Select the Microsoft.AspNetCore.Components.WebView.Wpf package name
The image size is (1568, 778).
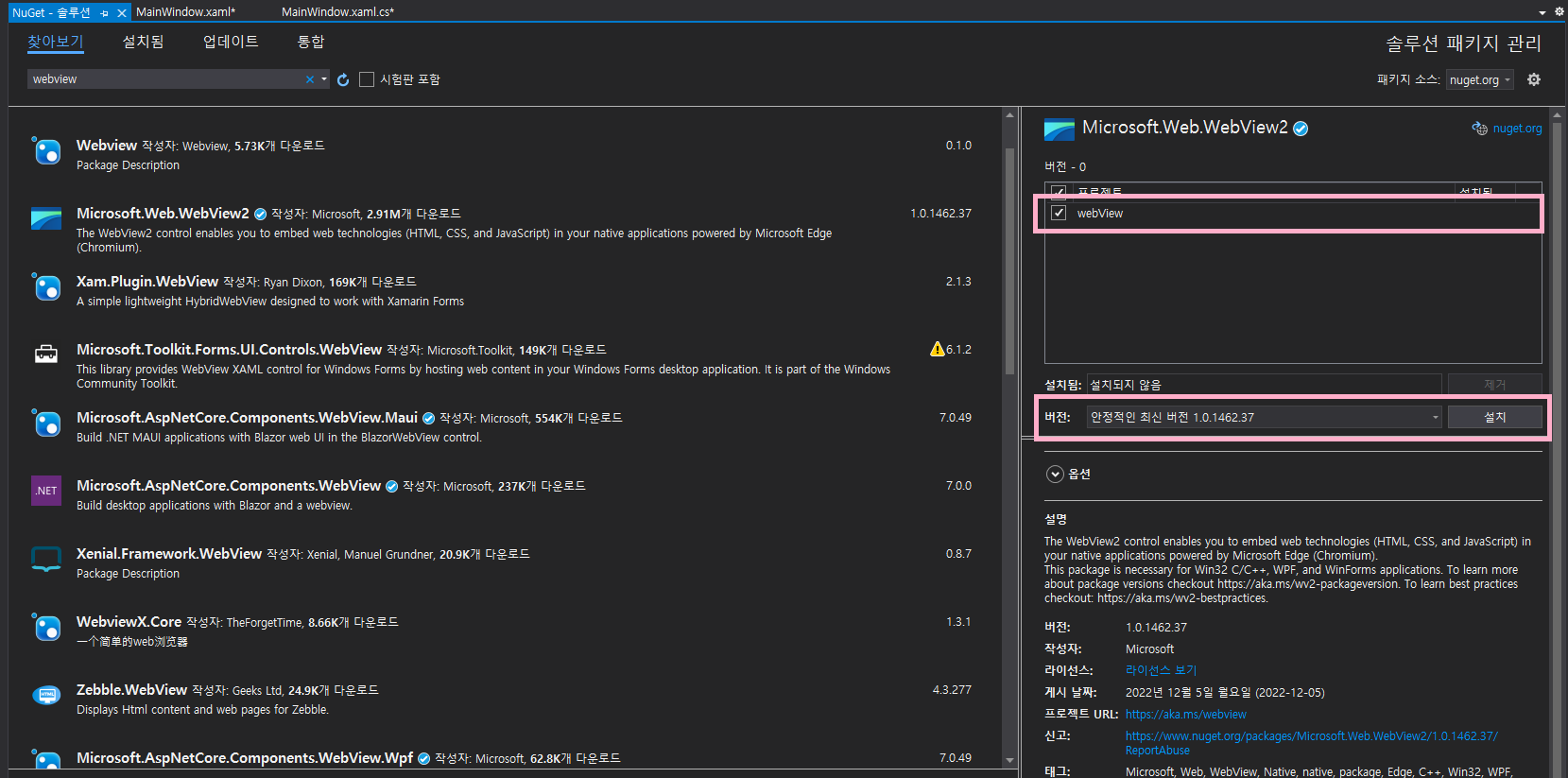[245, 758]
